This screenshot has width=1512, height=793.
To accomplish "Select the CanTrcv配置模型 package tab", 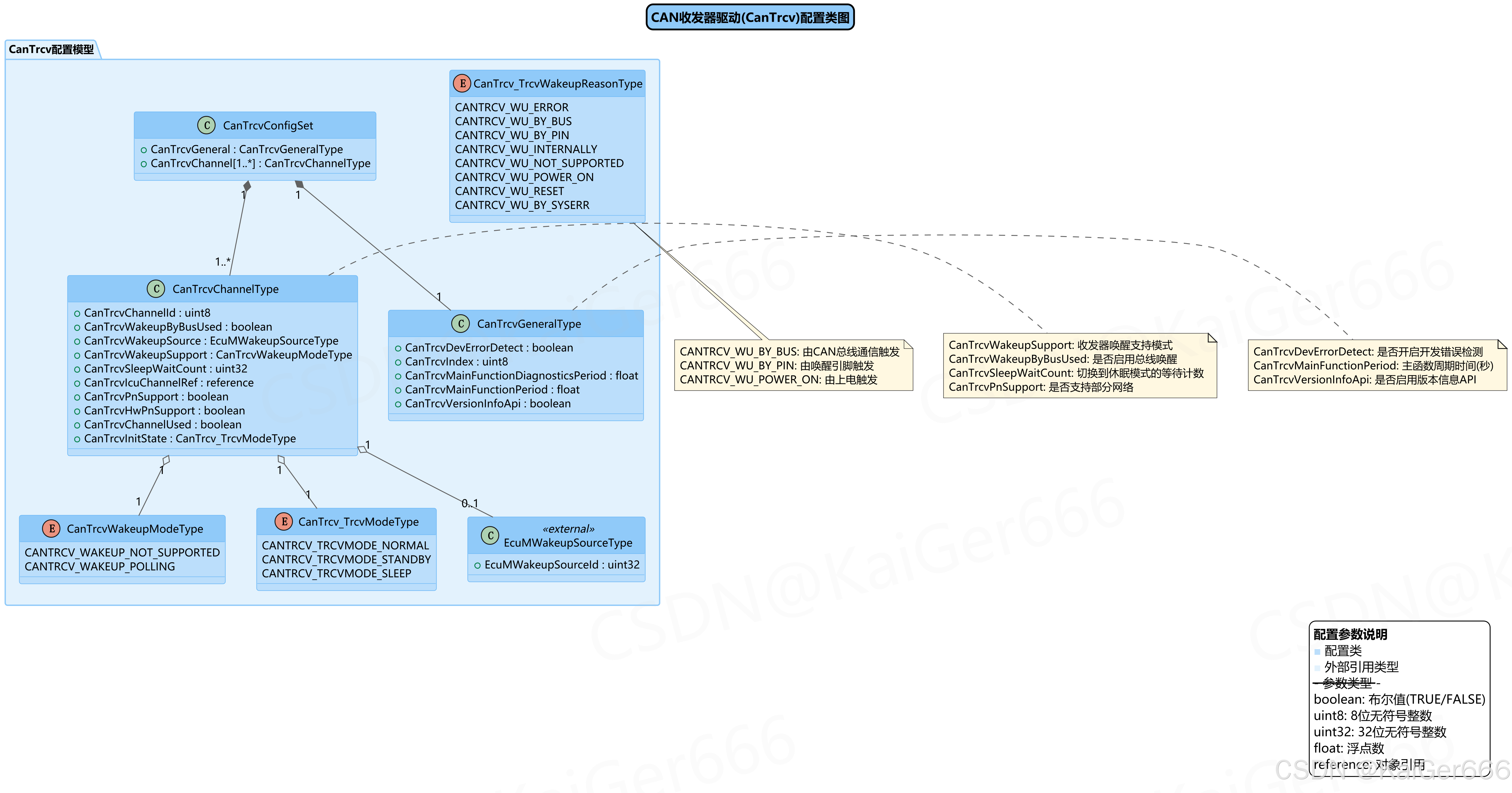I will click(x=52, y=49).
